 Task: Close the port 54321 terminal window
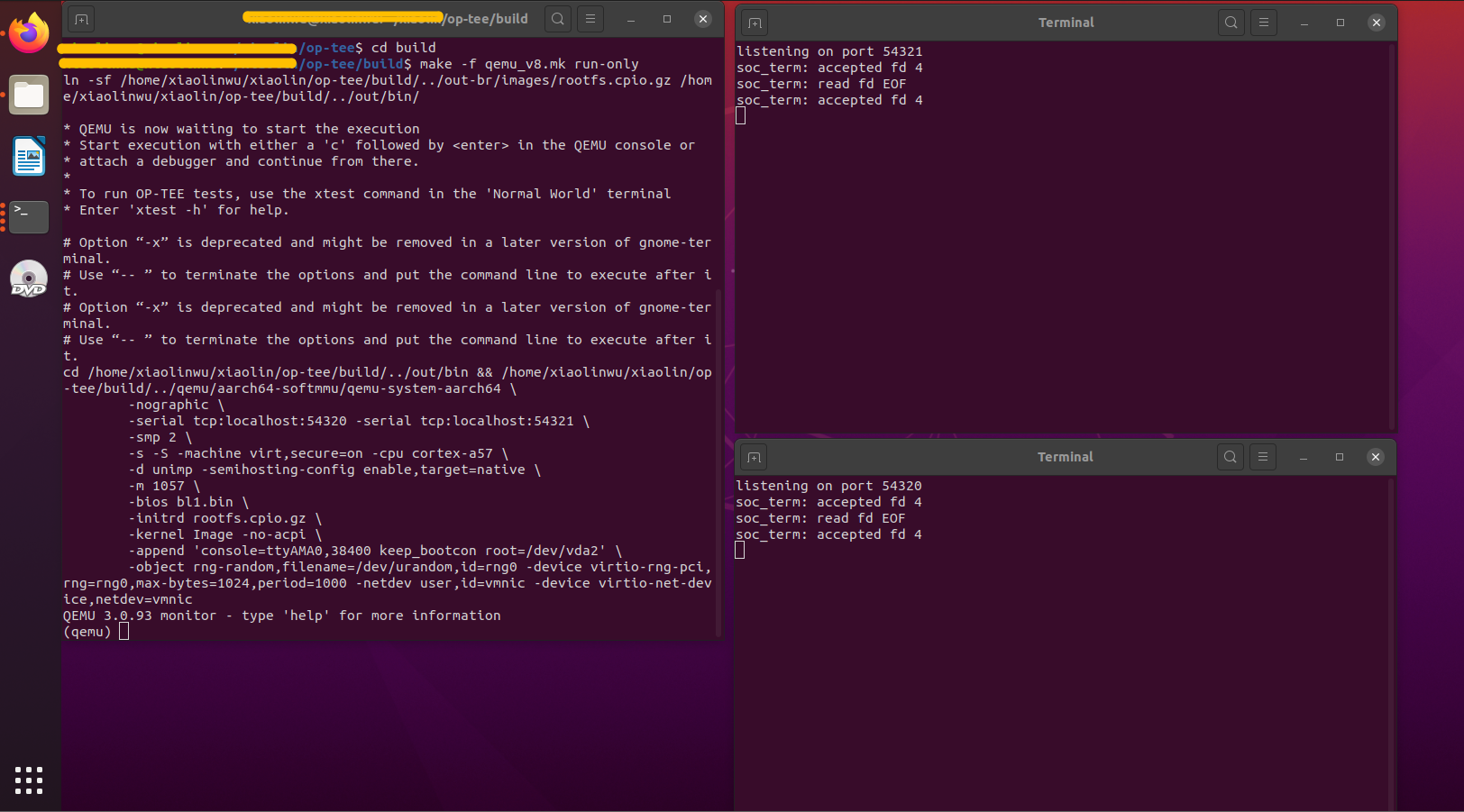pyautogui.click(x=1377, y=23)
